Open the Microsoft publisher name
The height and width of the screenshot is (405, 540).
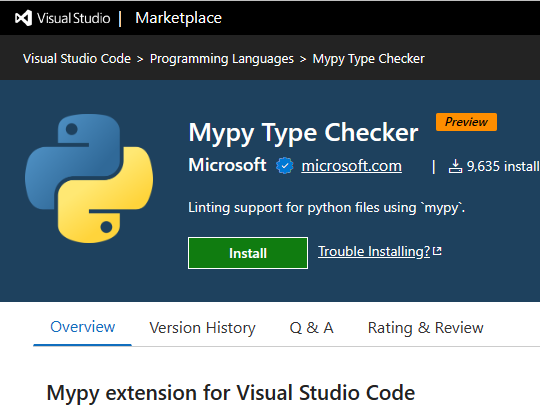click(227, 165)
